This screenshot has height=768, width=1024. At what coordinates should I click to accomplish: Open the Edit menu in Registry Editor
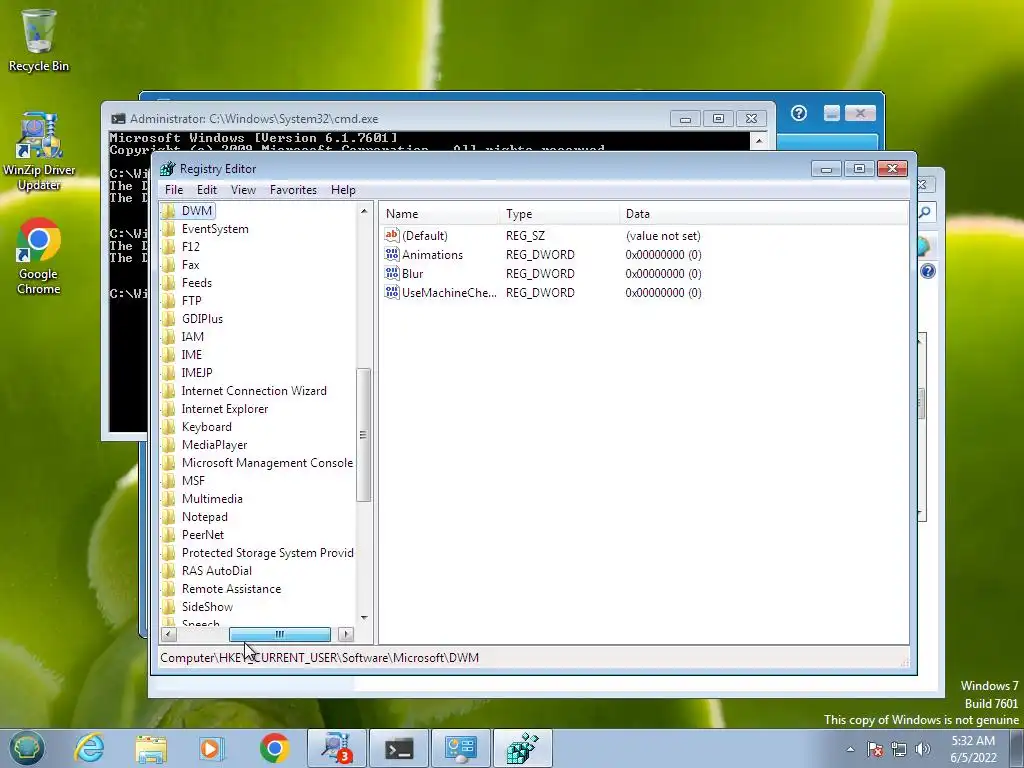click(206, 190)
